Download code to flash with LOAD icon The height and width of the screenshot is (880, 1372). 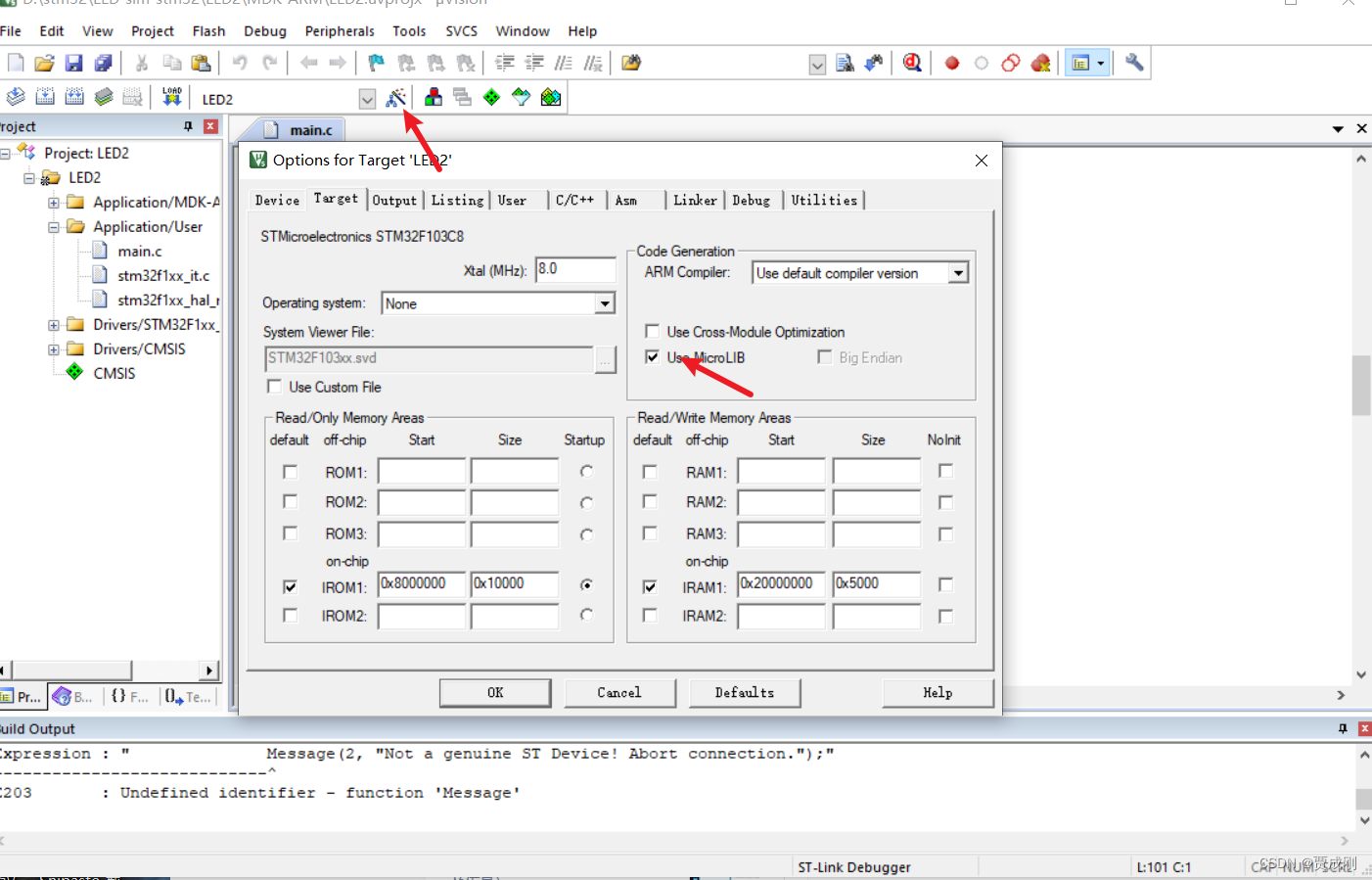click(172, 97)
